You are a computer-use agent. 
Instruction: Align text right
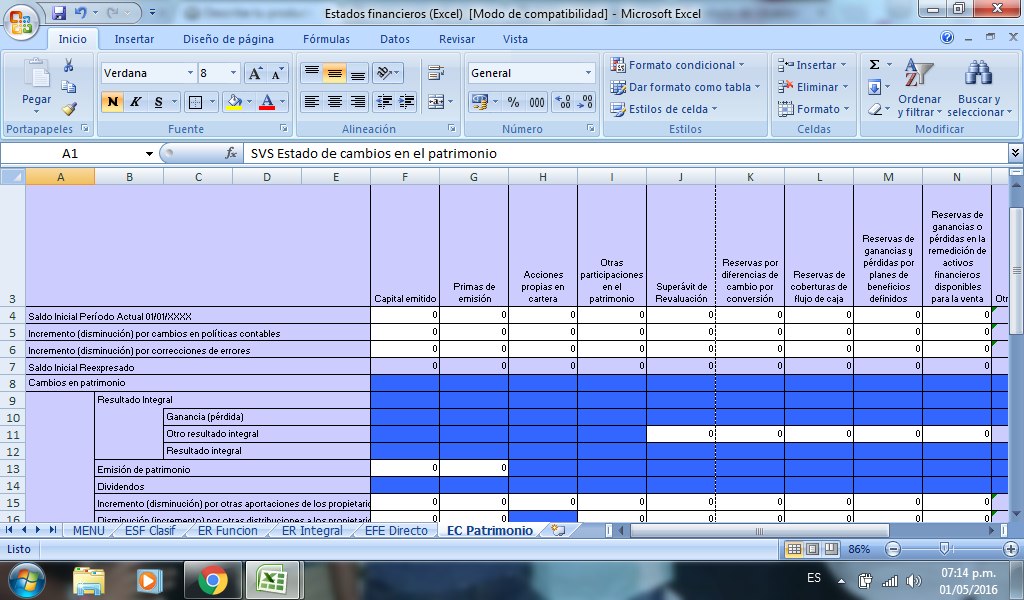tap(357, 102)
